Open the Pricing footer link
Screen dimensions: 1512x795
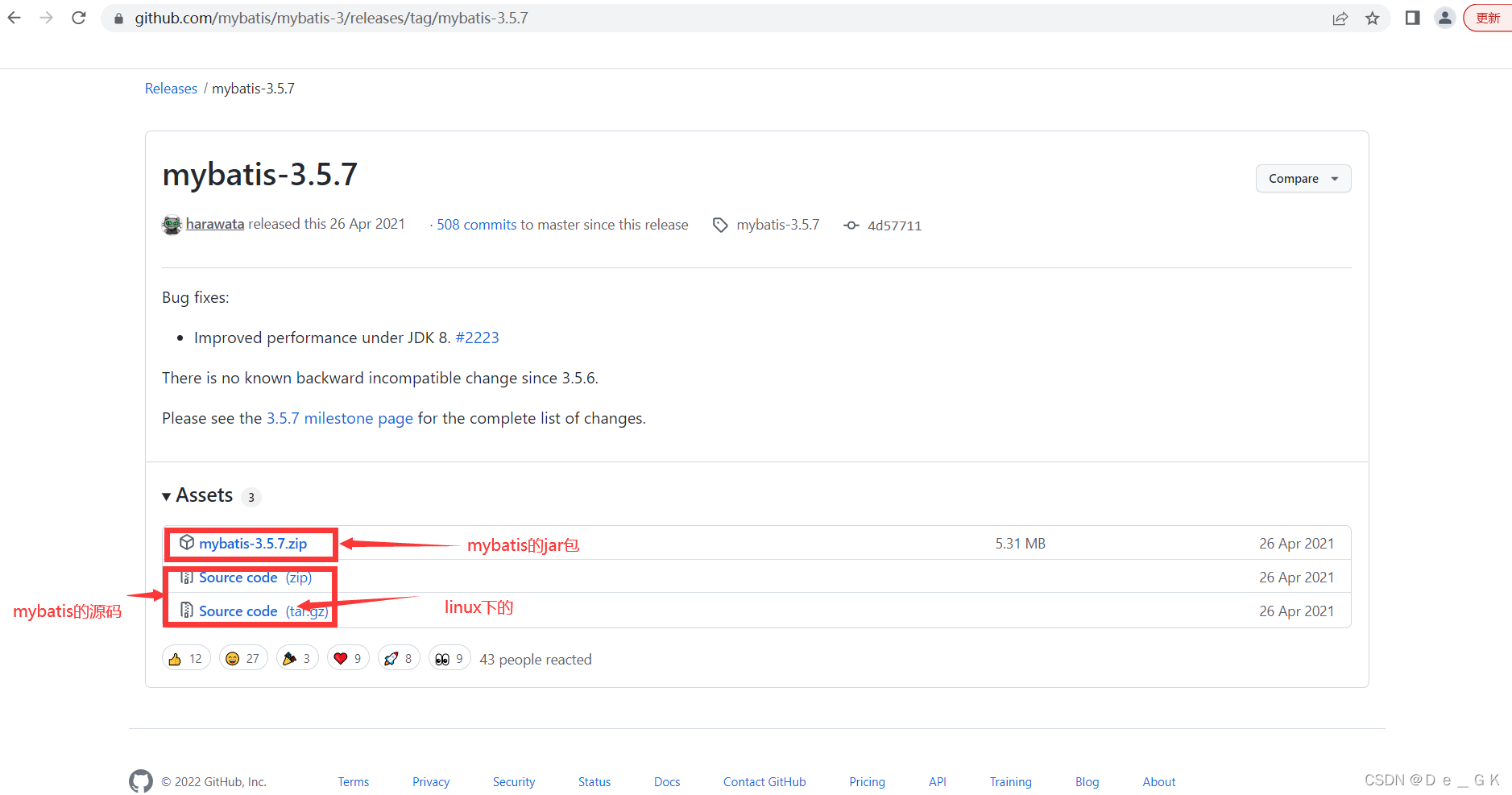pos(867,782)
